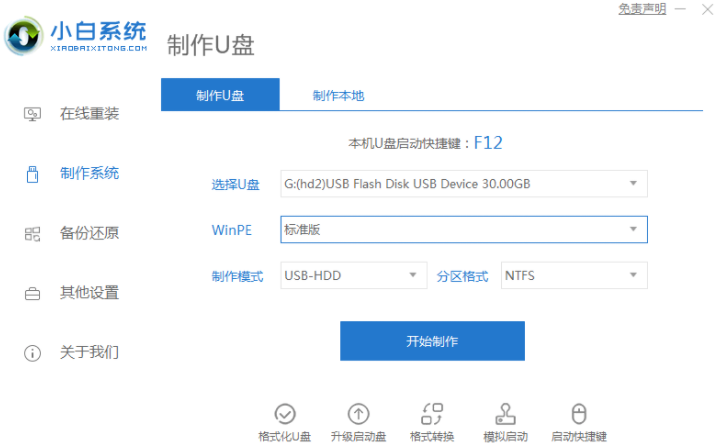Open the 选择U盘 drive dropdown
The width and height of the screenshot is (717, 443).
coord(464,184)
